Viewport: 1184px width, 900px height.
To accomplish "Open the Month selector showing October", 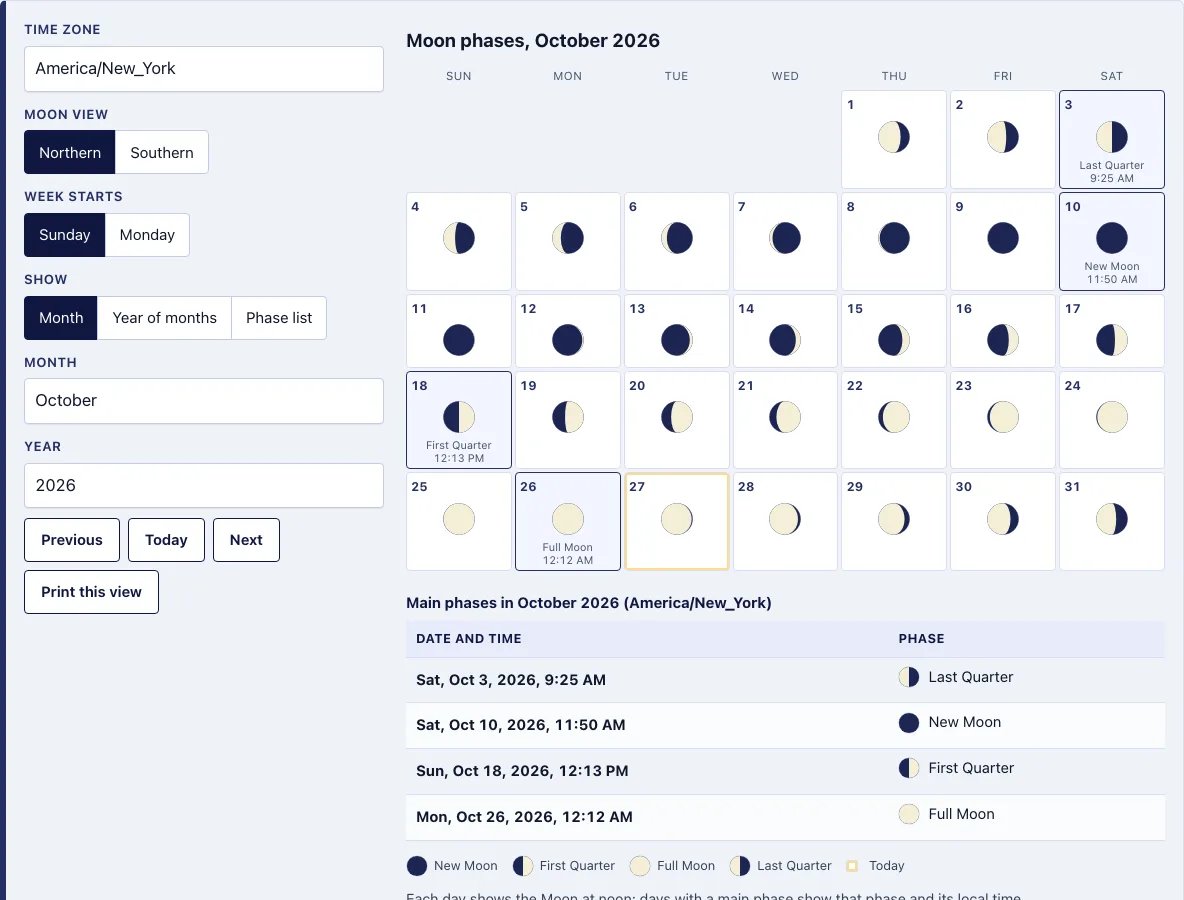I will click(x=204, y=401).
